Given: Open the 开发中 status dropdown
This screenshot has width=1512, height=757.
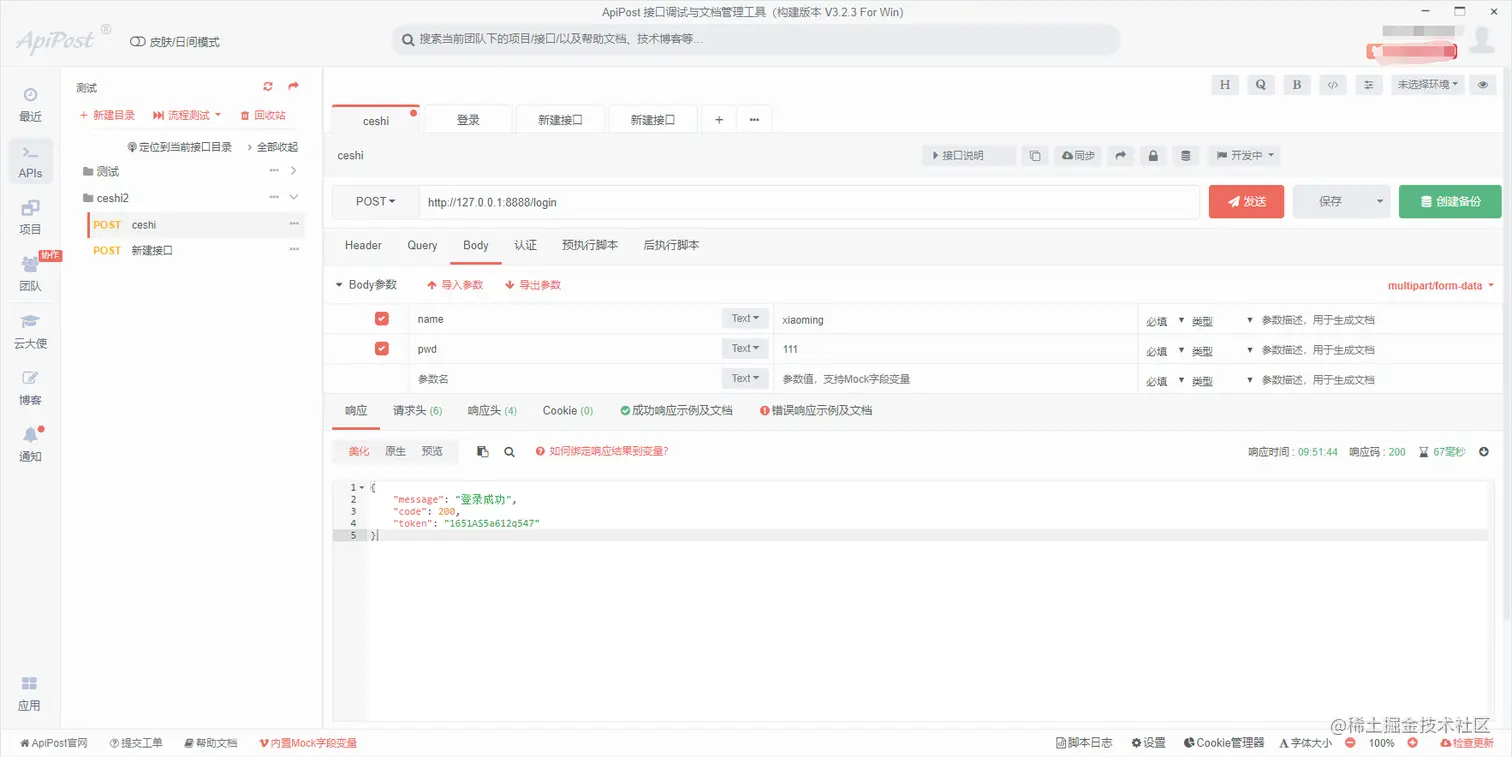Looking at the screenshot, I should 1245,156.
